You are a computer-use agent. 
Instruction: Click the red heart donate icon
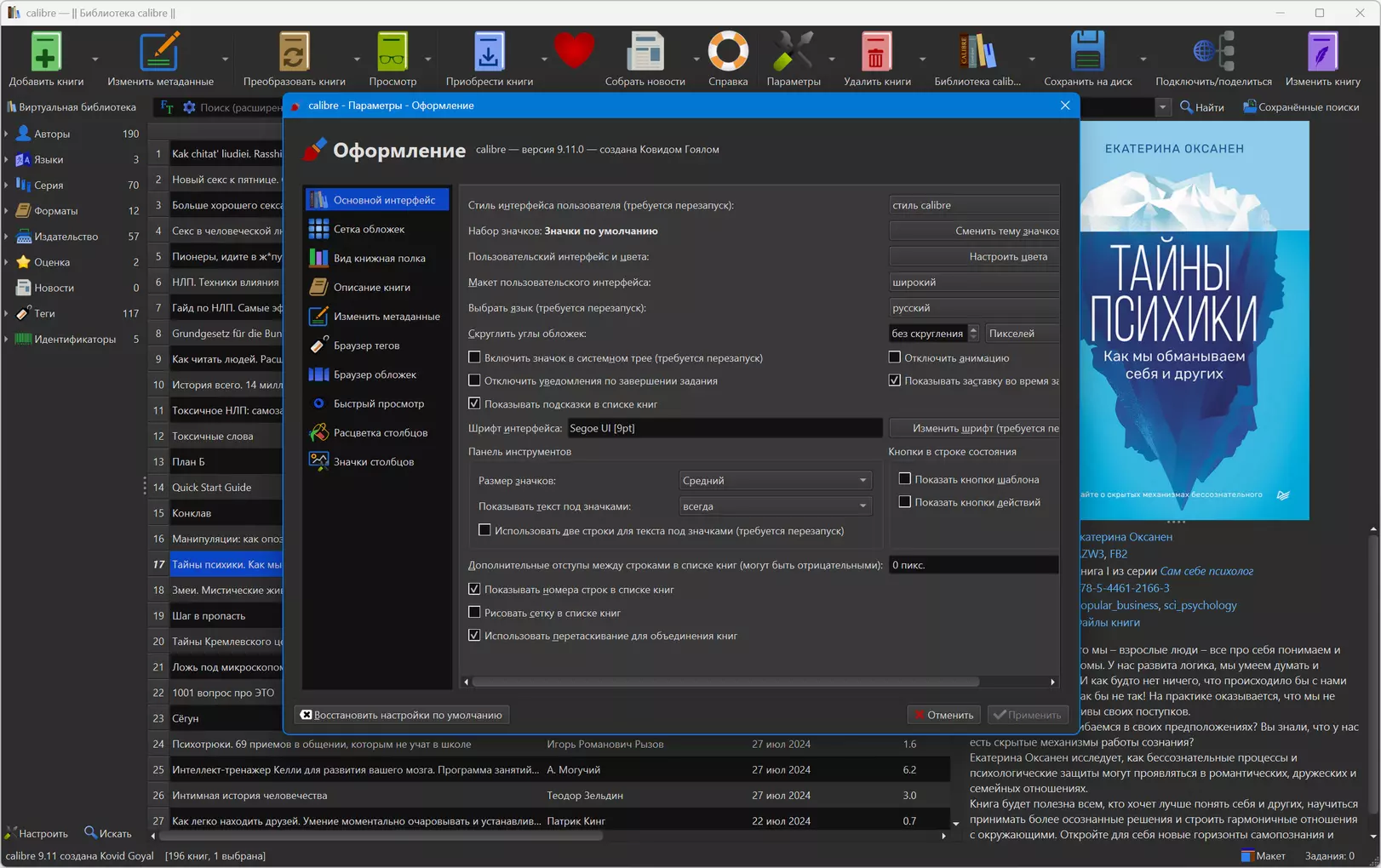(x=574, y=51)
